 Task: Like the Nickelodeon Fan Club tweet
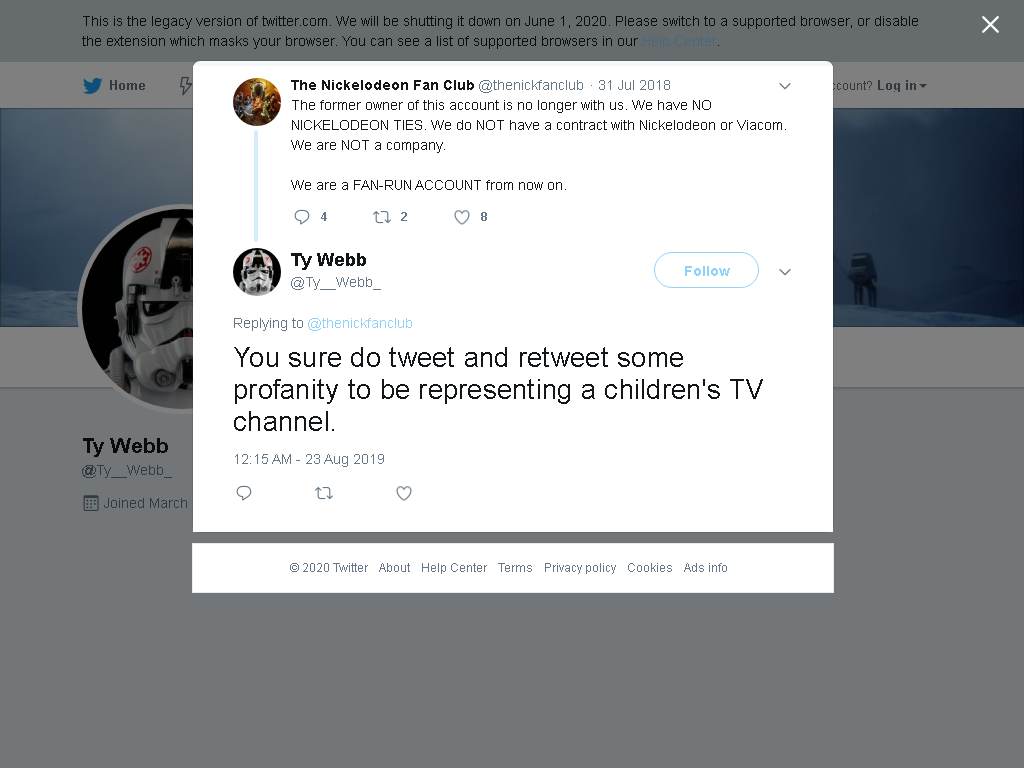462,217
